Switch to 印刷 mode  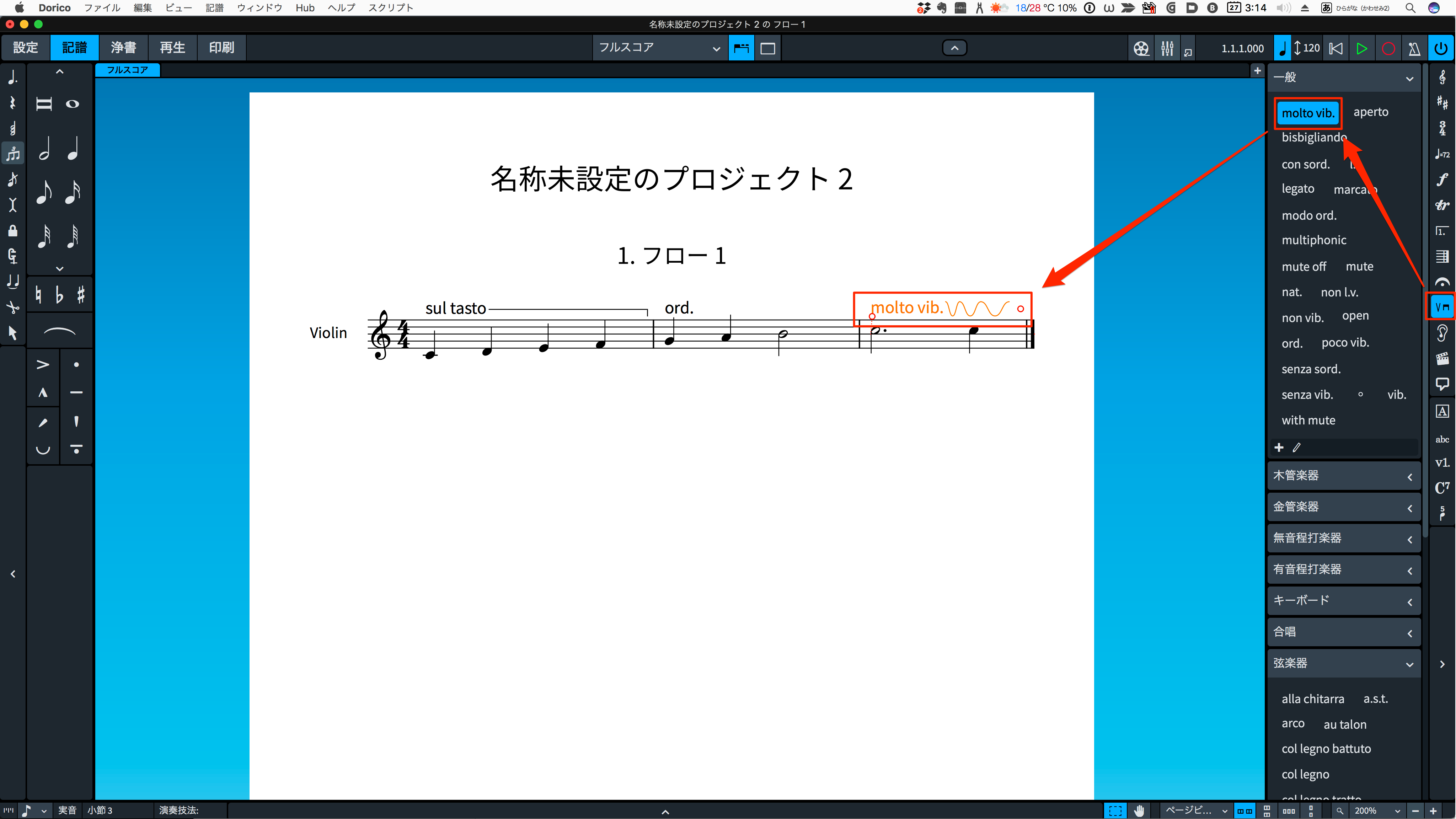pyautogui.click(x=221, y=48)
